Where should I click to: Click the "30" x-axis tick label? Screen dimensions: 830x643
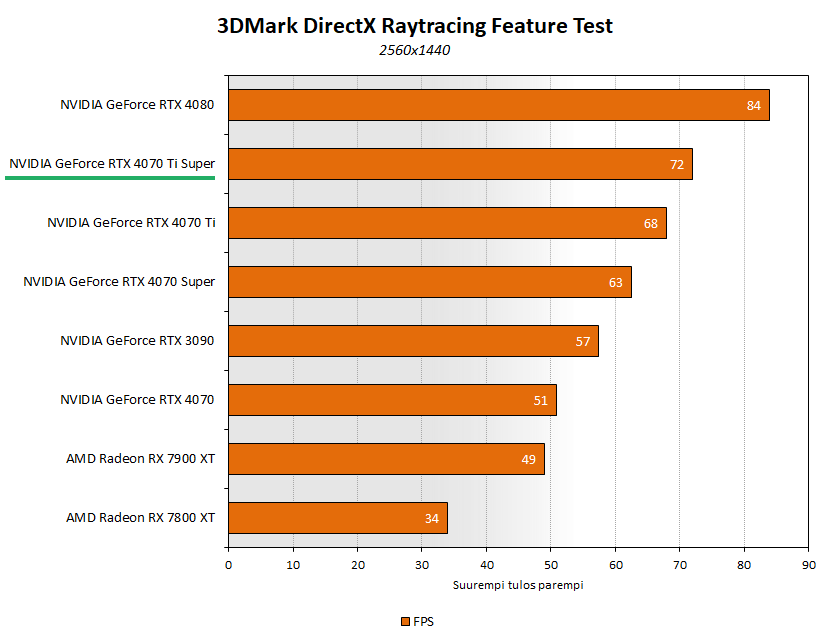(422, 565)
